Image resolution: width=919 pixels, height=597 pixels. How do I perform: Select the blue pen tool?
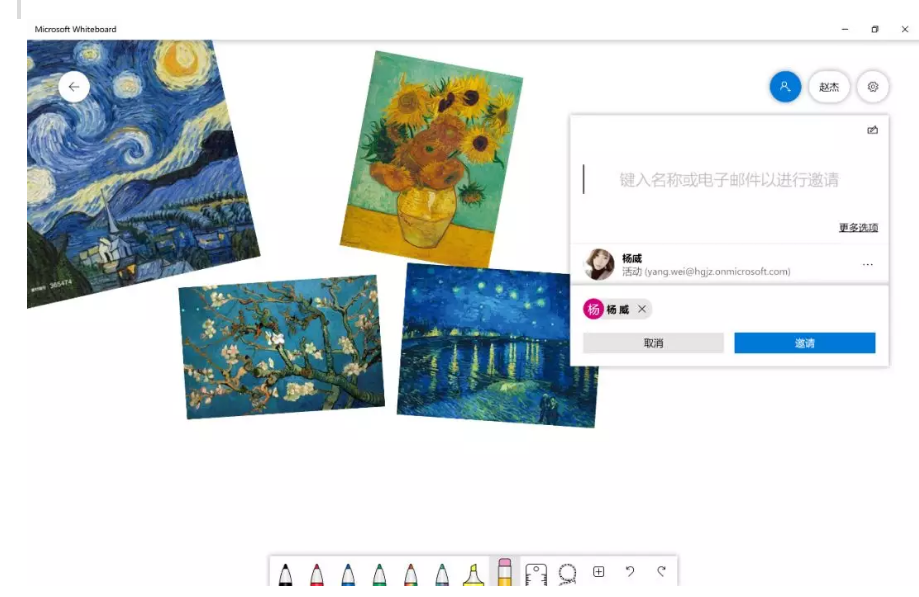click(348, 574)
